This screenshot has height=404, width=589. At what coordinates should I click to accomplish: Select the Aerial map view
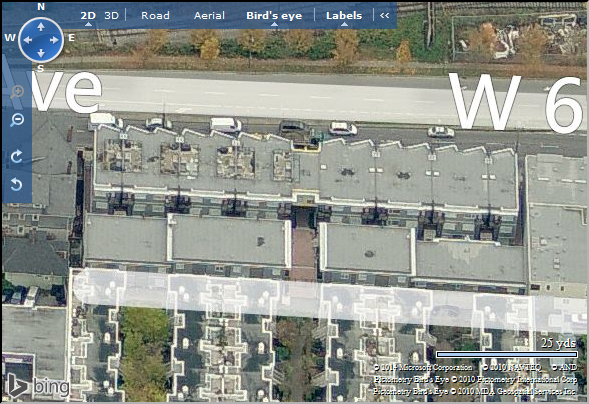click(209, 15)
